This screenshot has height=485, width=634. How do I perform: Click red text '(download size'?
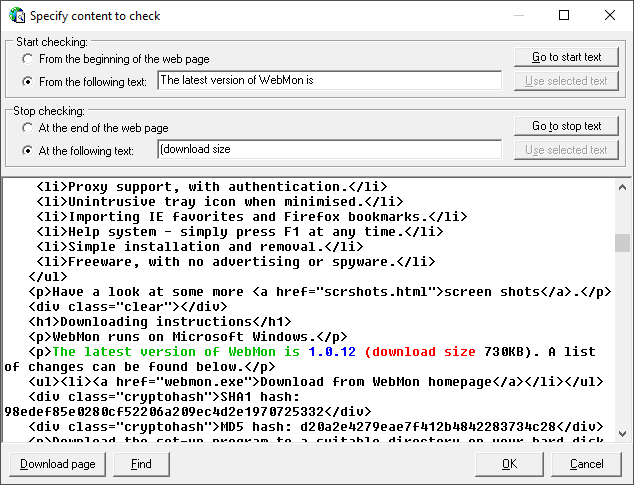[420, 352]
